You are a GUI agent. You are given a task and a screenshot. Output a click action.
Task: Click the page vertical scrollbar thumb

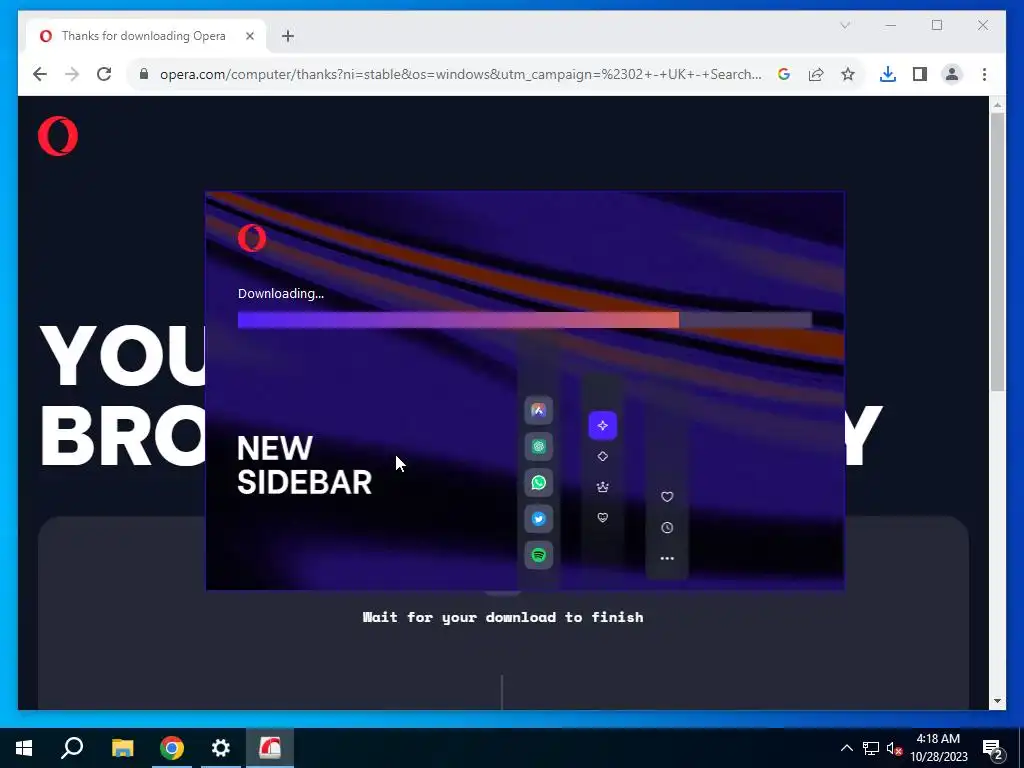pyautogui.click(x=997, y=251)
